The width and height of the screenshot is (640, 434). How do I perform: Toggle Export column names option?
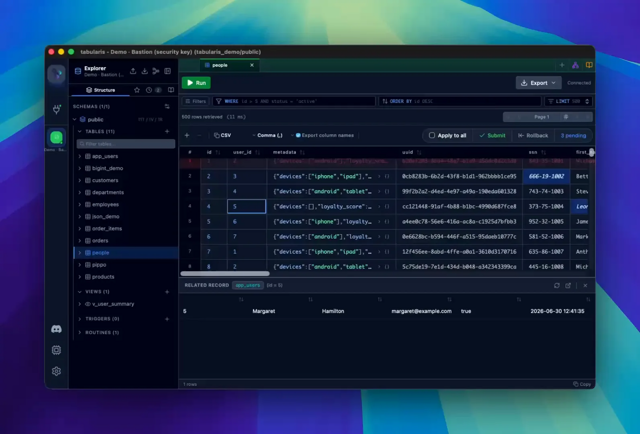point(325,135)
